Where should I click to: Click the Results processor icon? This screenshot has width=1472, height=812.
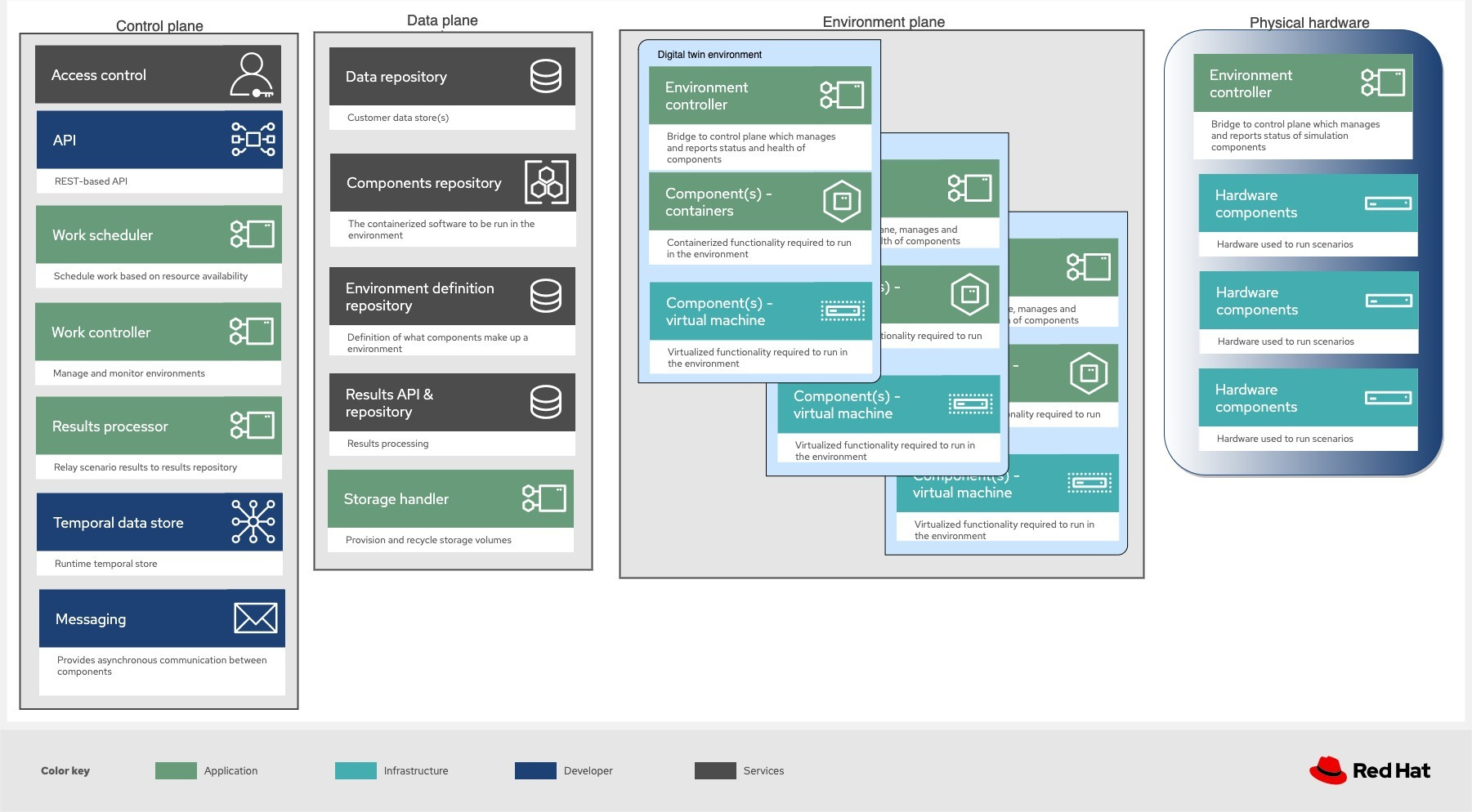pos(253,426)
